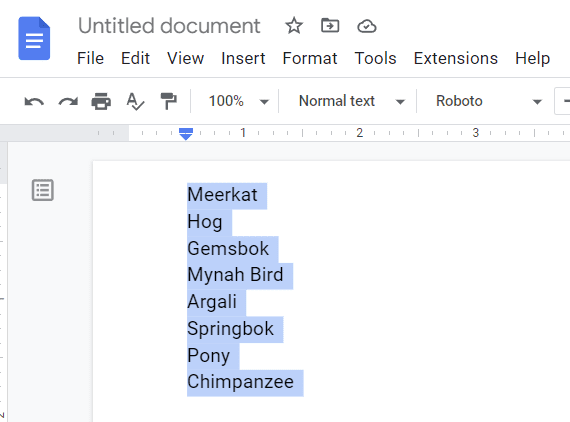Screen dimensions: 570x422
Task: Undo the last action
Action: point(34,101)
